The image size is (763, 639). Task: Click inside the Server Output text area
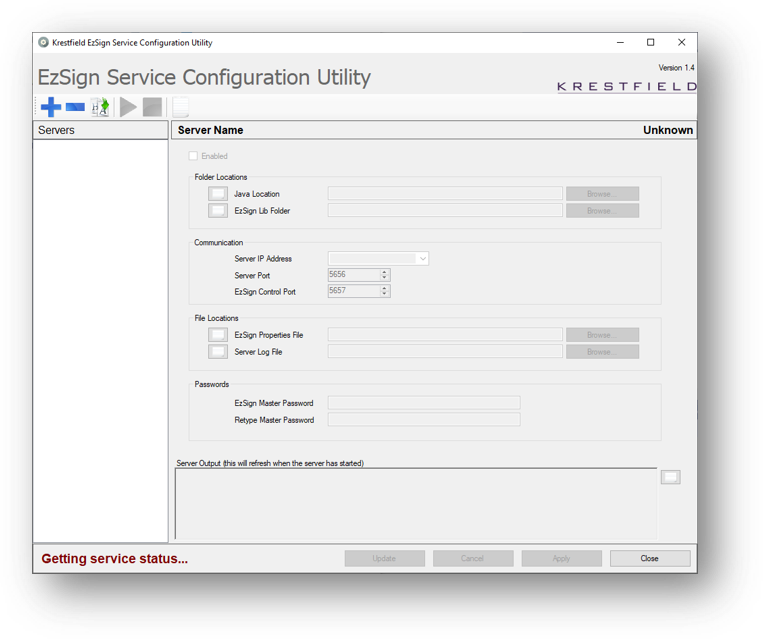[x=416, y=504]
